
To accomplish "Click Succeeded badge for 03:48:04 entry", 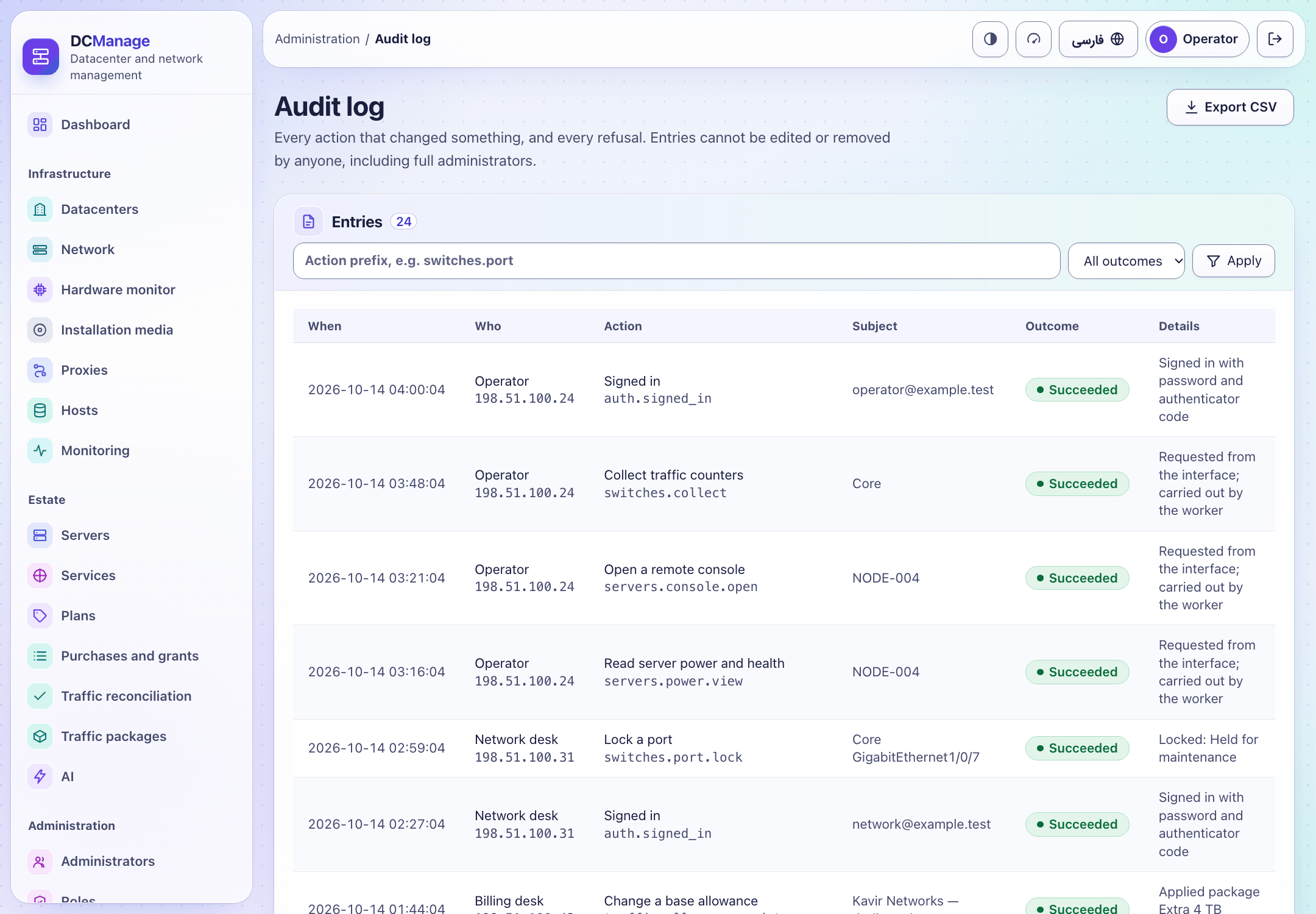I will 1077,484.
